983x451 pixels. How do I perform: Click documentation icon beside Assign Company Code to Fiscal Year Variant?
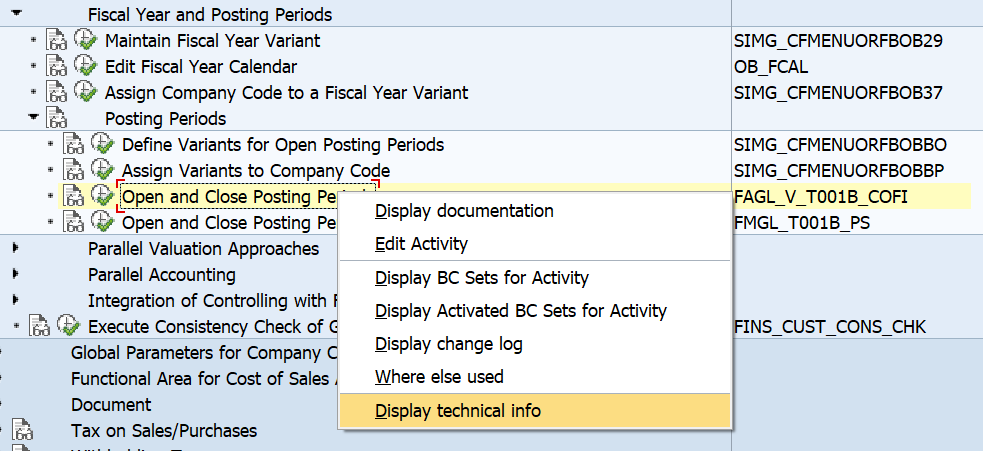tap(57, 93)
